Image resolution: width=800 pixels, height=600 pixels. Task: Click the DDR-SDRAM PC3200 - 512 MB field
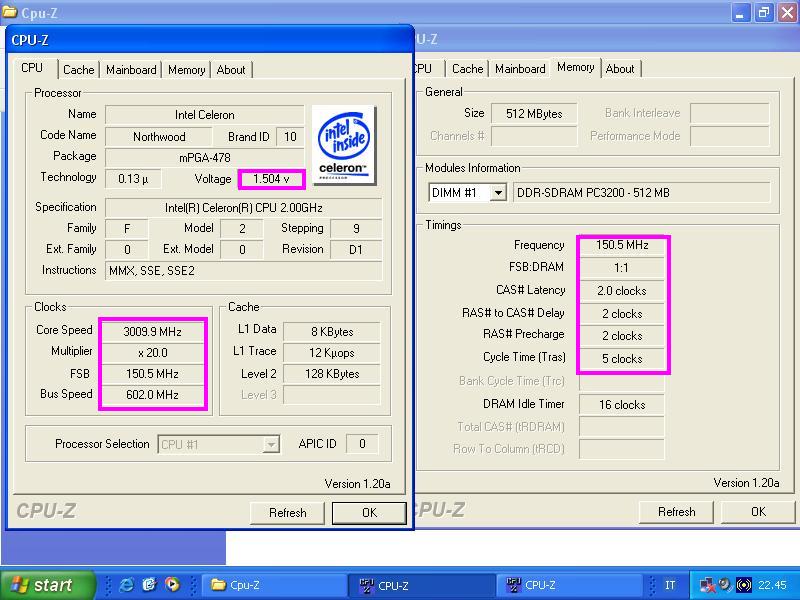point(641,193)
